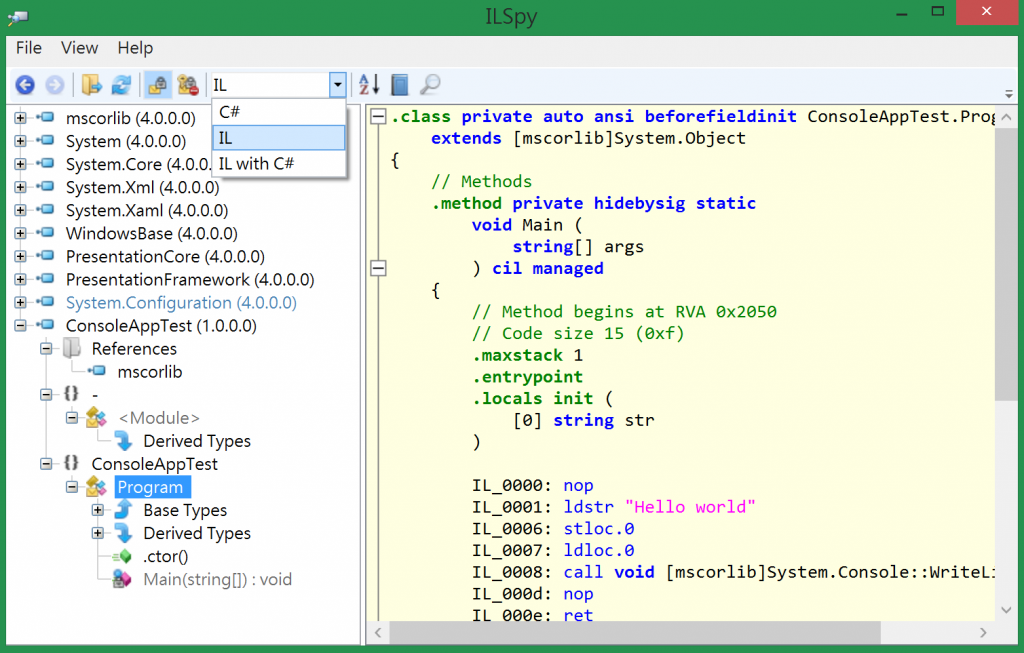Expand the System.Xaml assembly node
Screen dimensions: 1024x653
click(x=20, y=210)
